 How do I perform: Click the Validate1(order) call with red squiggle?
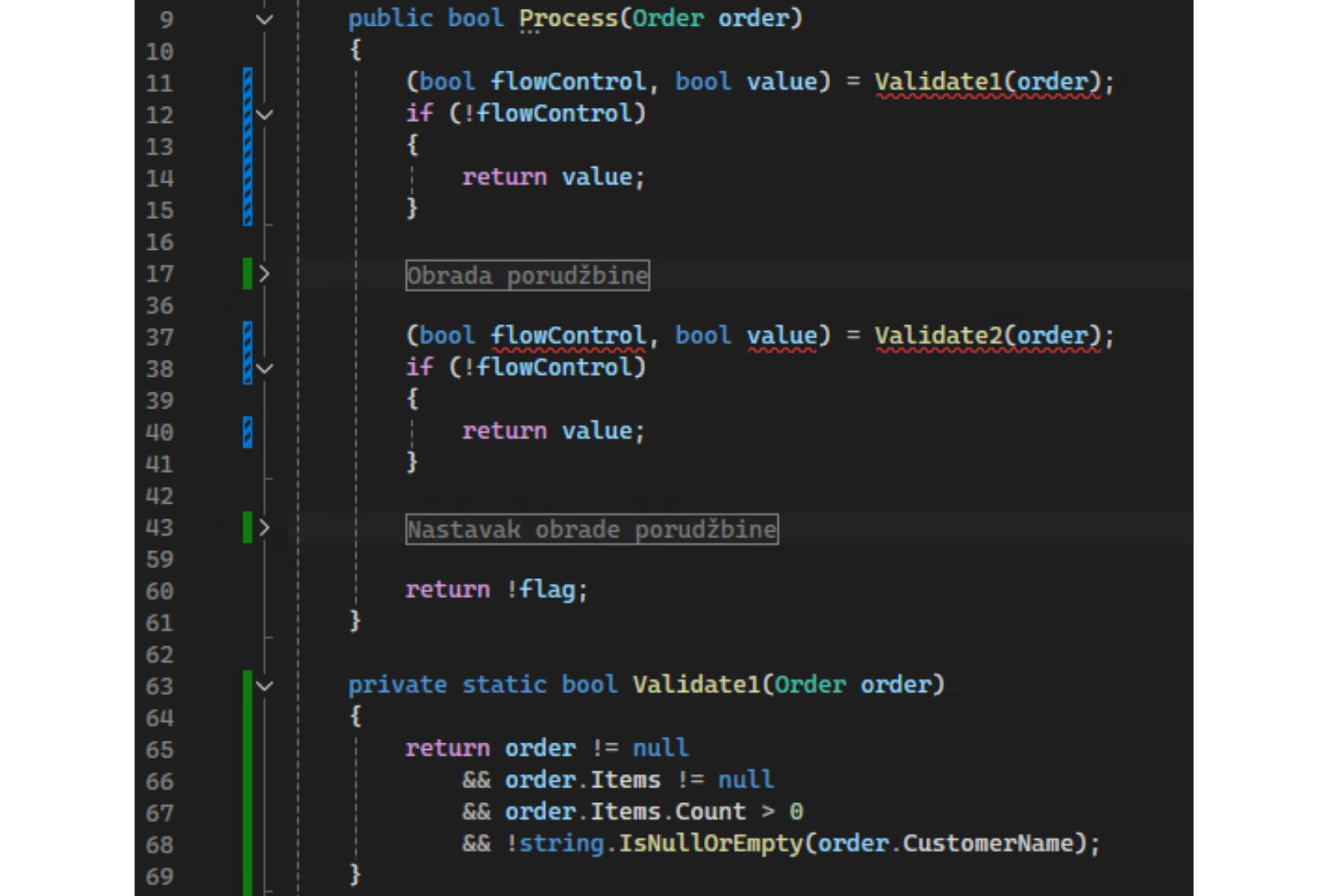[x=988, y=82]
